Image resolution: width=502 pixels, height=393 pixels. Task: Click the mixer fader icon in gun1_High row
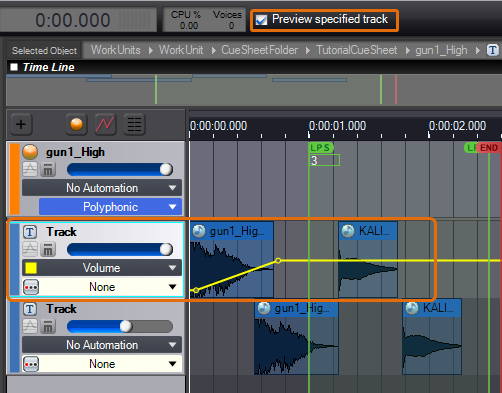click(48, 170)
